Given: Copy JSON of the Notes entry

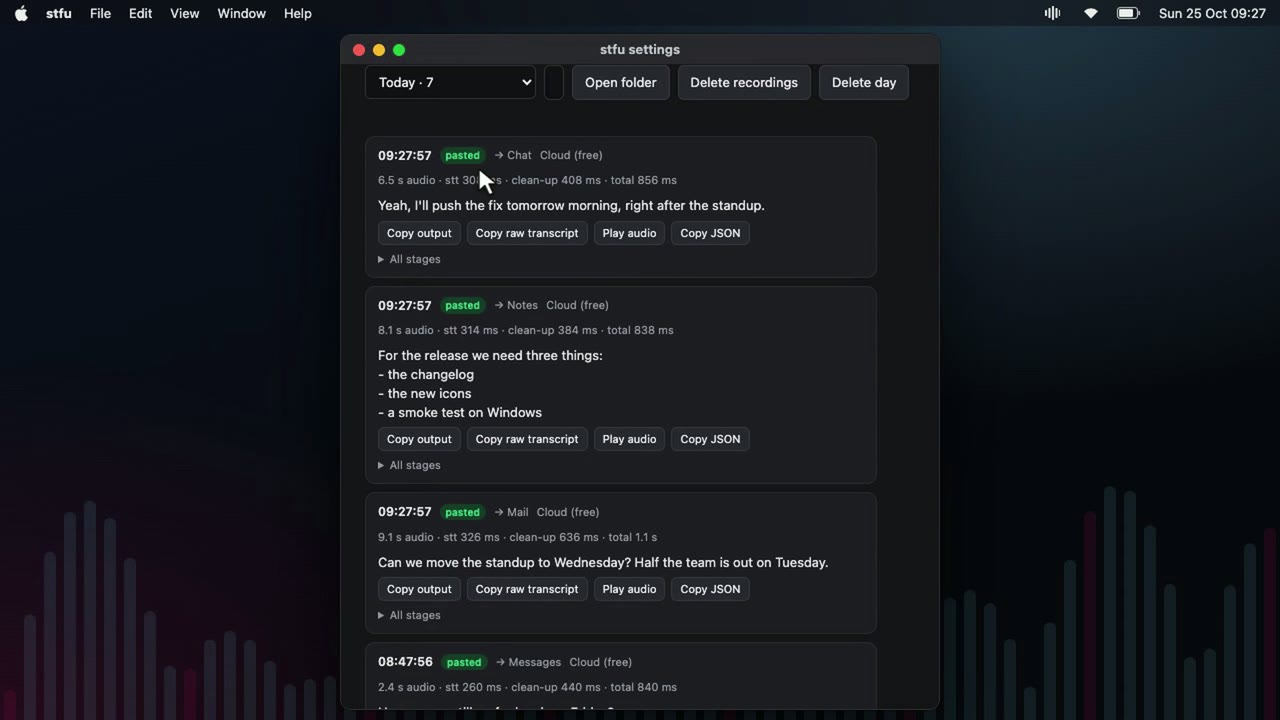Looking at the screenshot, I should [710, 439].
